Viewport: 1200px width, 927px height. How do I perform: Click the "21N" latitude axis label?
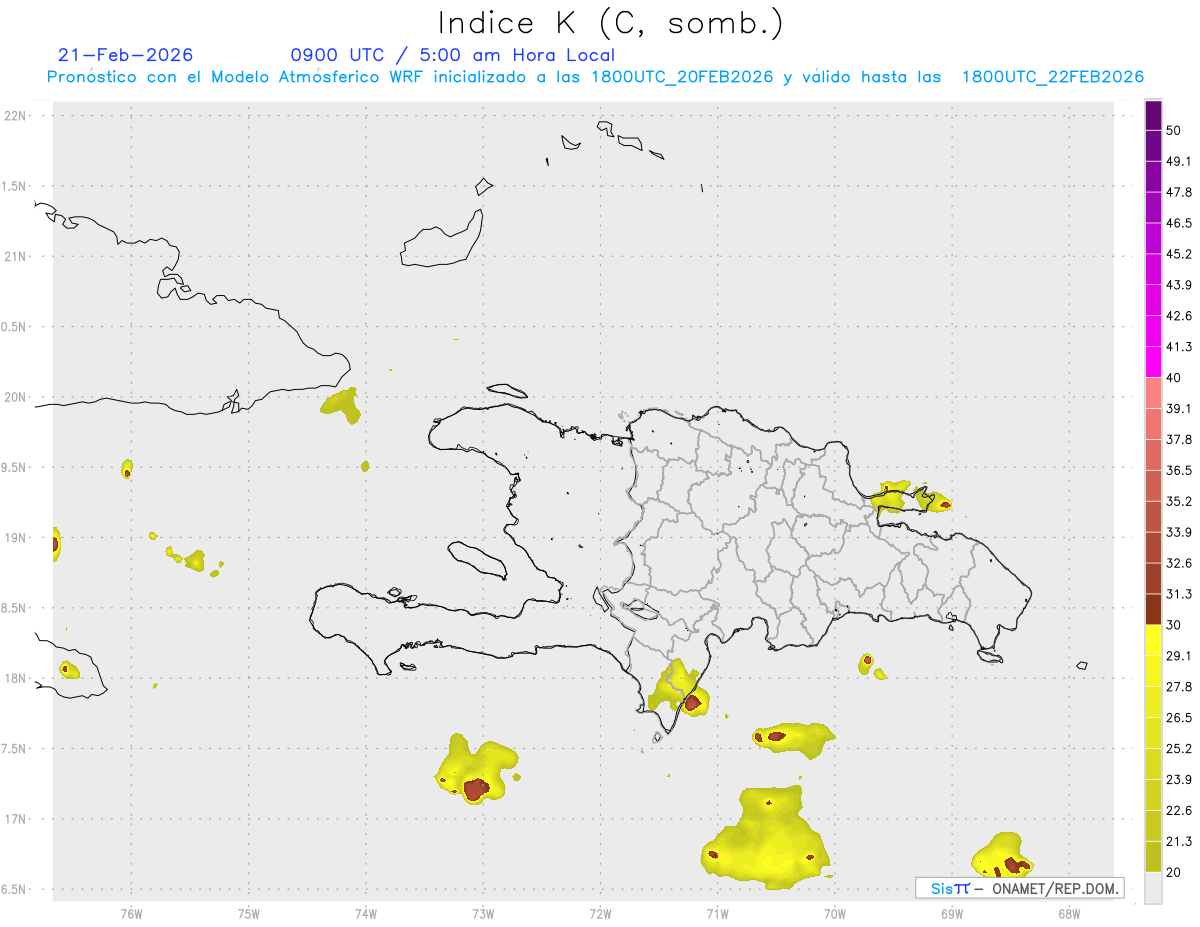tap(16, 256)
